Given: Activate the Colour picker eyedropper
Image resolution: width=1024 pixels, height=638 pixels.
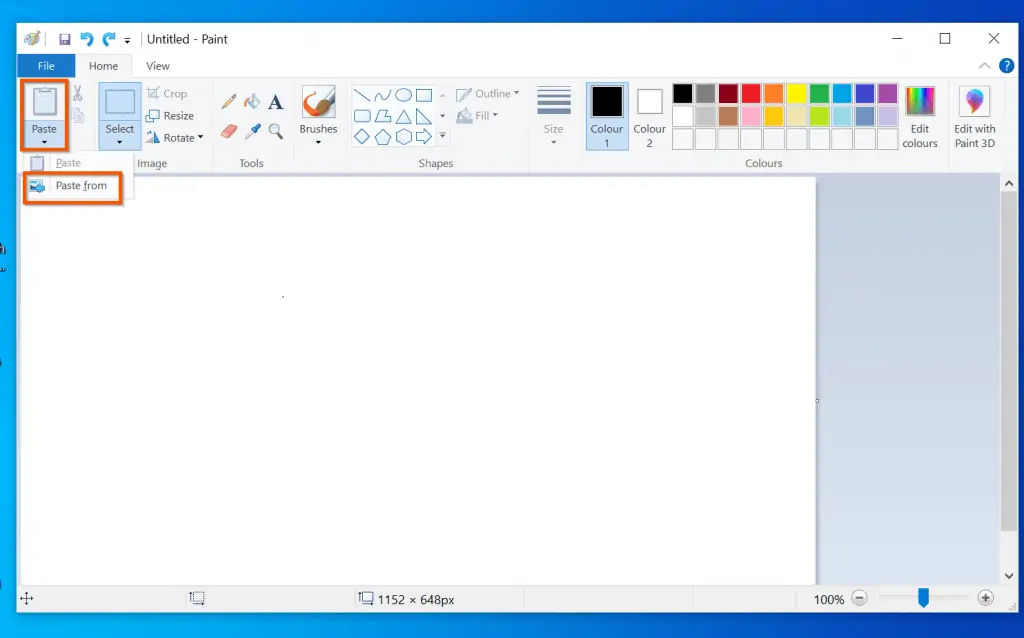Looking at the screenshot, I should point(252,131).
